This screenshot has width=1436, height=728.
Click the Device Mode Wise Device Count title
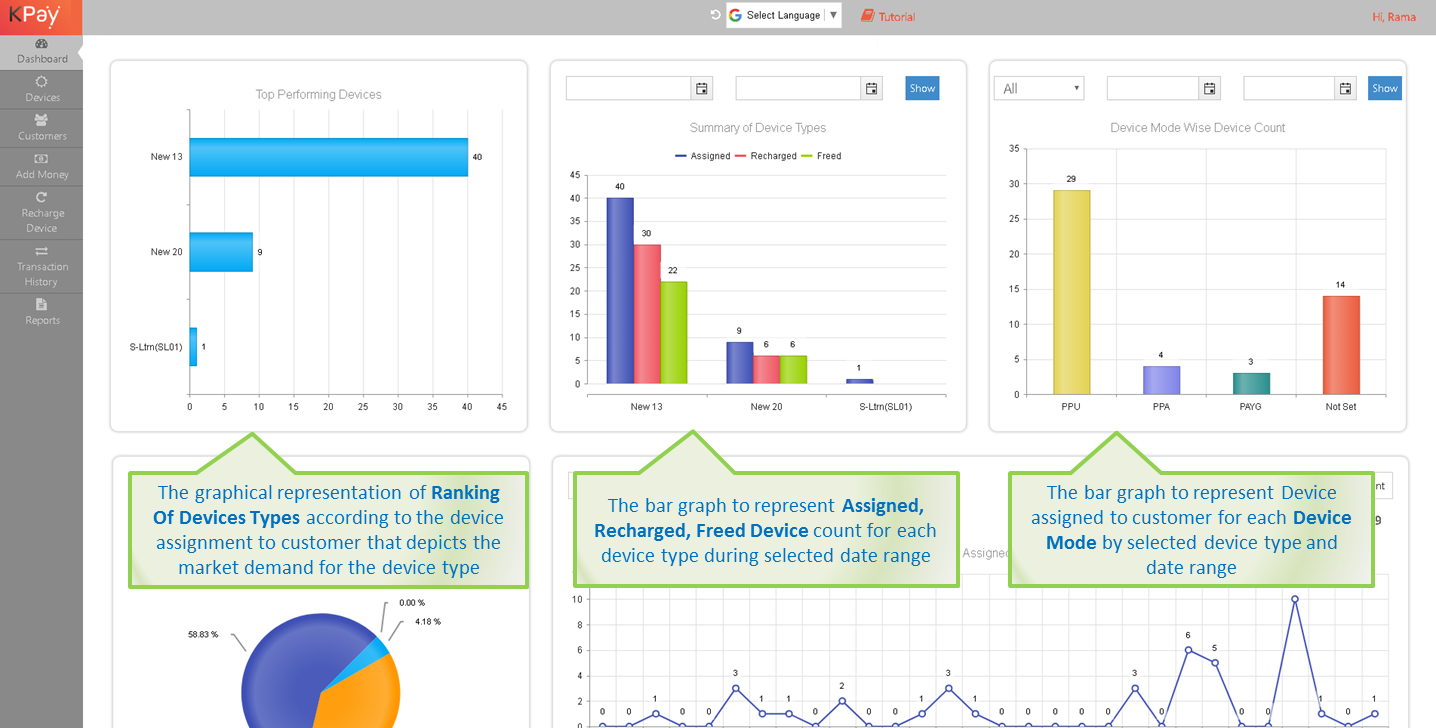[x=1198, y=128]
